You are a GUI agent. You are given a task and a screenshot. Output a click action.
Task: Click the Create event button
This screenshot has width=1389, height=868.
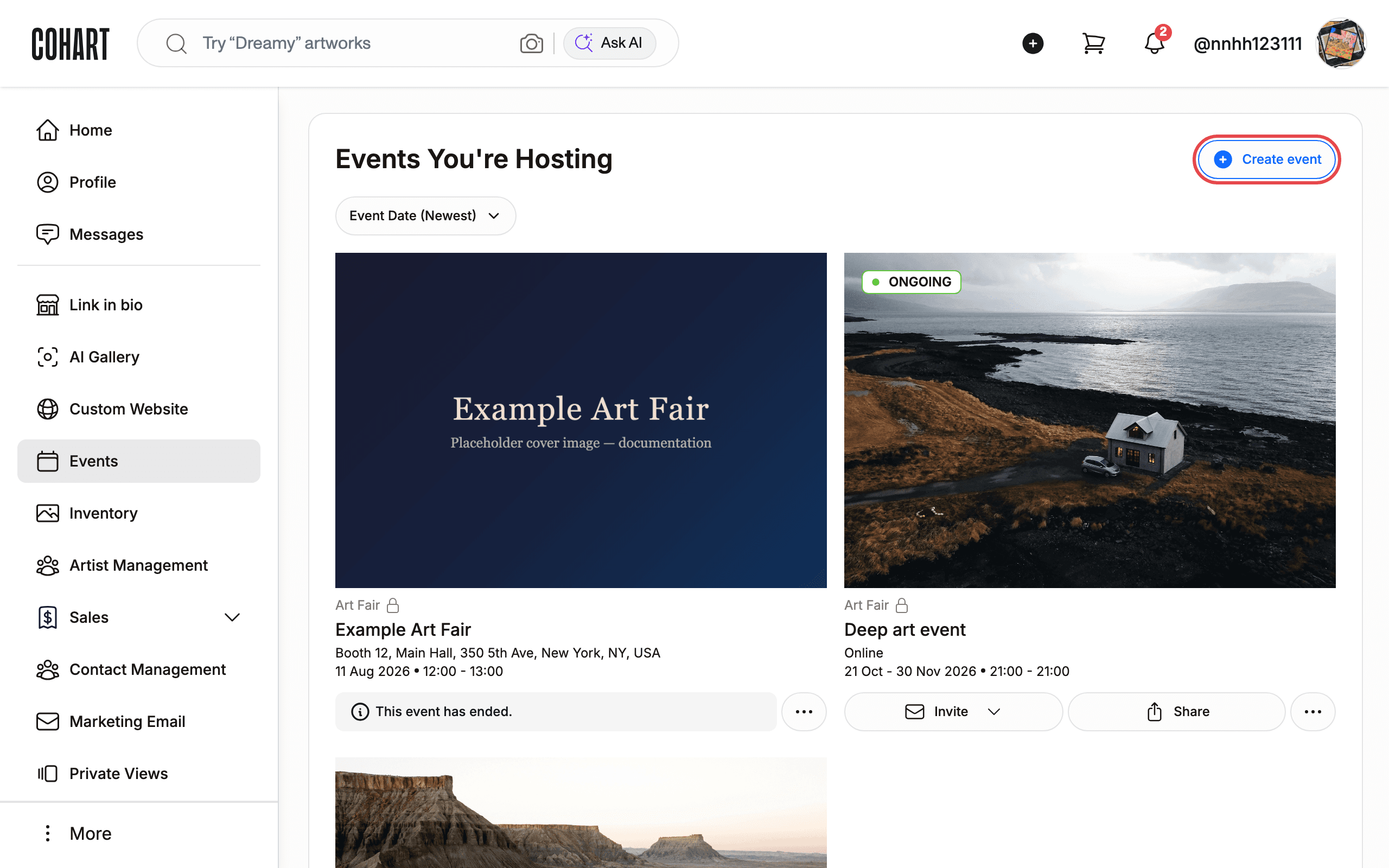(1266, 159)
